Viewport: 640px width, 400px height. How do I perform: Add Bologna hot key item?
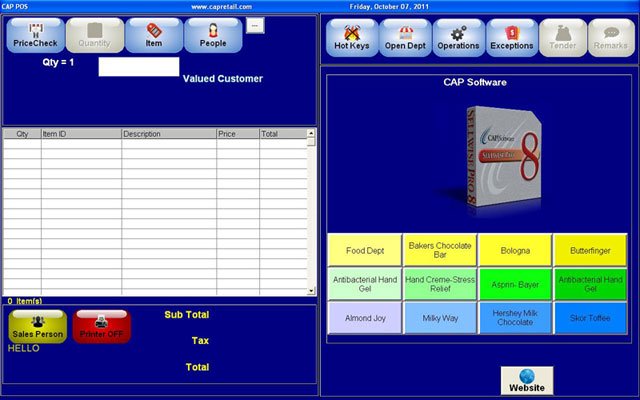(x=515, y=250)
